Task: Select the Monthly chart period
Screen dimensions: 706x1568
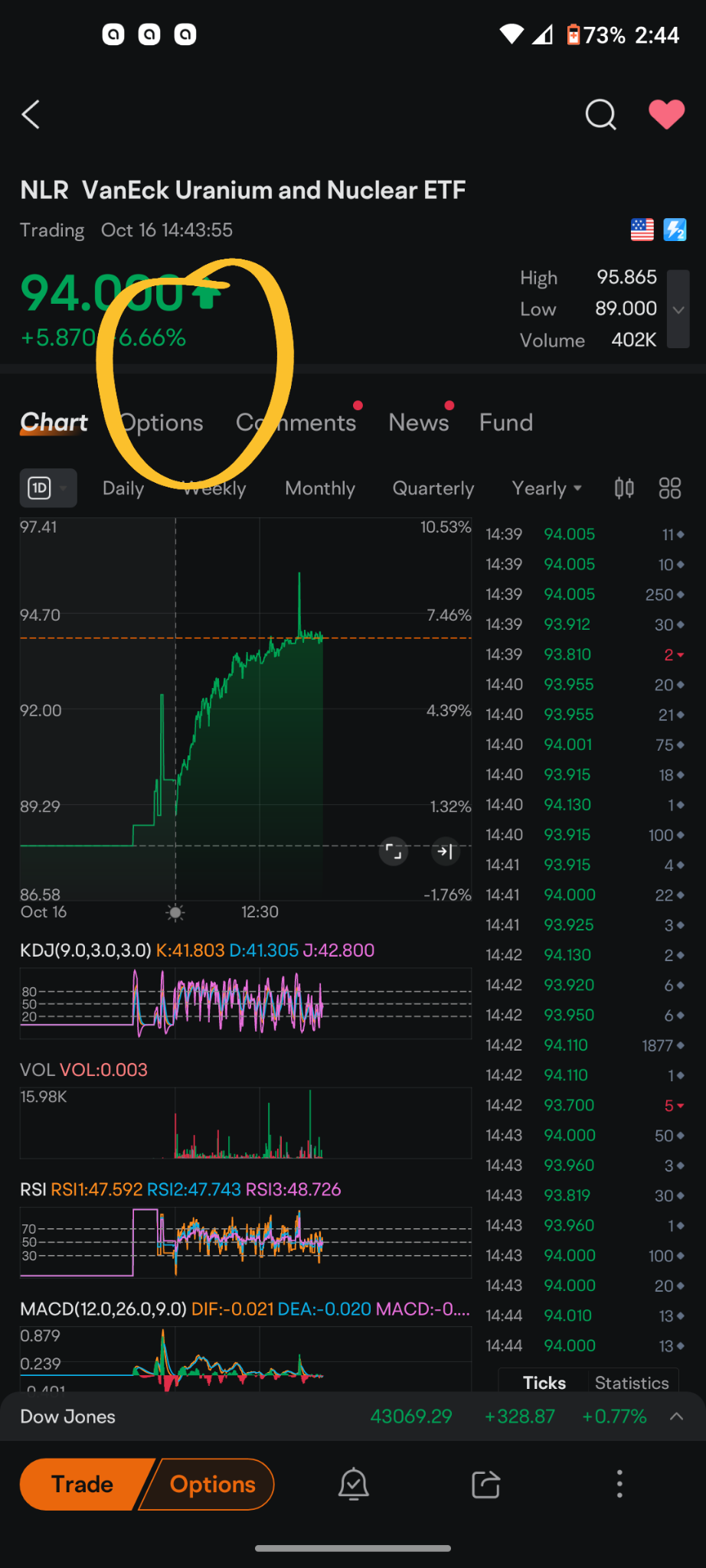Action: (x=320, y=488)
